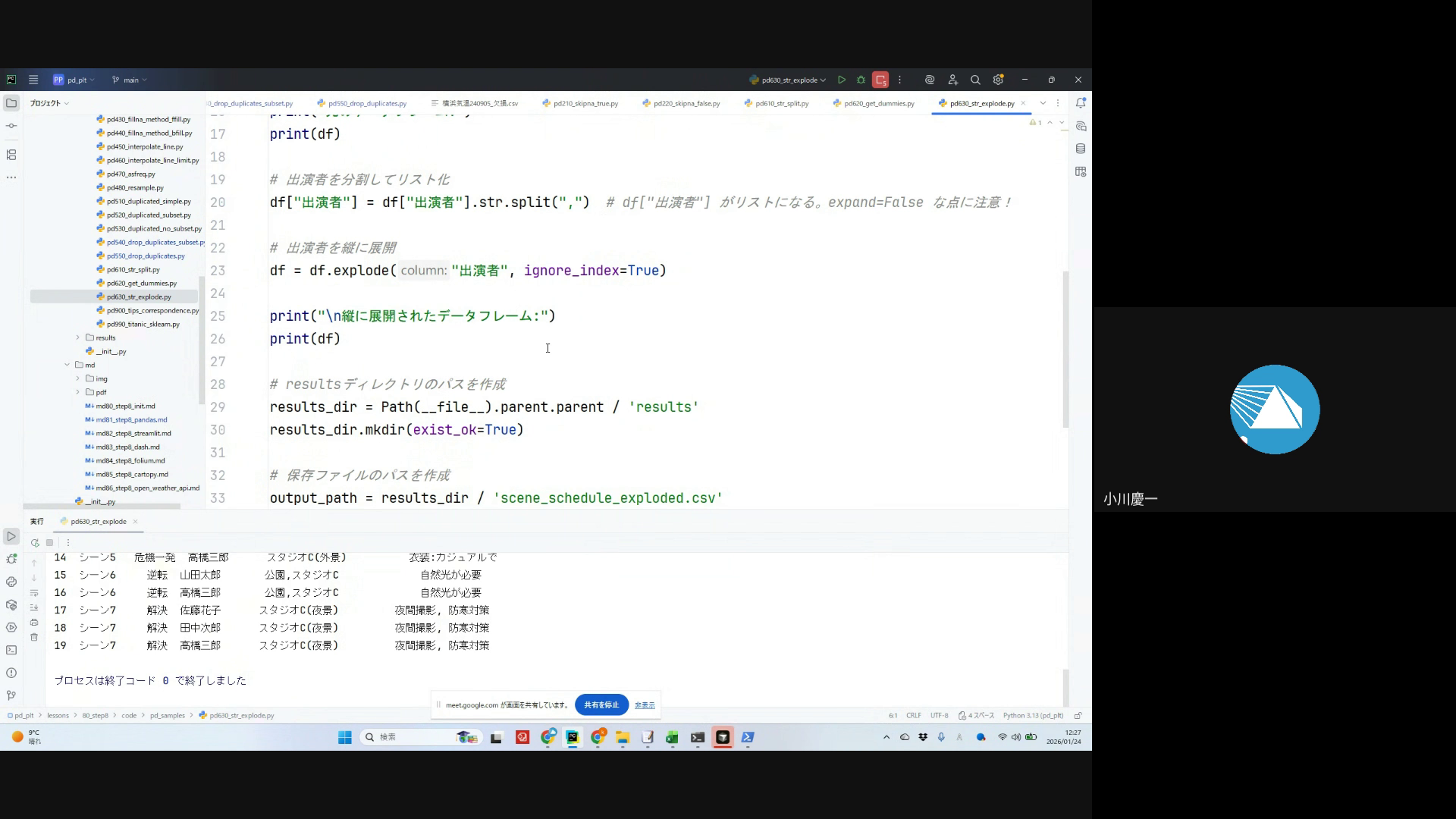Switch to the pd610_str_split.py editor tab
This screenshot has height=819, width=1456.
coord(781,103)
